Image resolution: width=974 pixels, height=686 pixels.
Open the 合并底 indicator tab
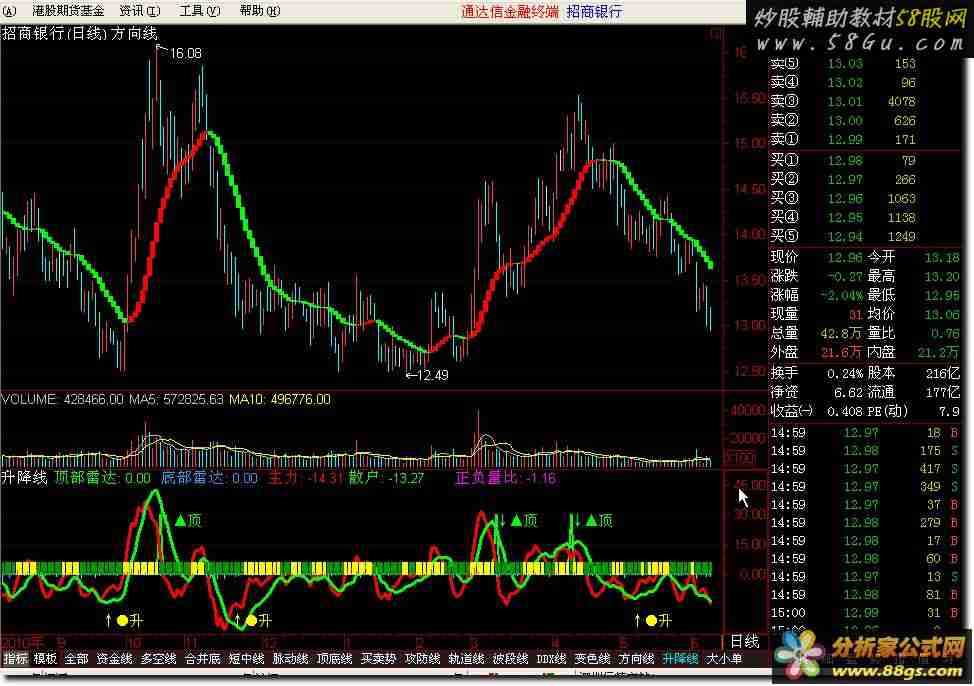click(203, 658)
